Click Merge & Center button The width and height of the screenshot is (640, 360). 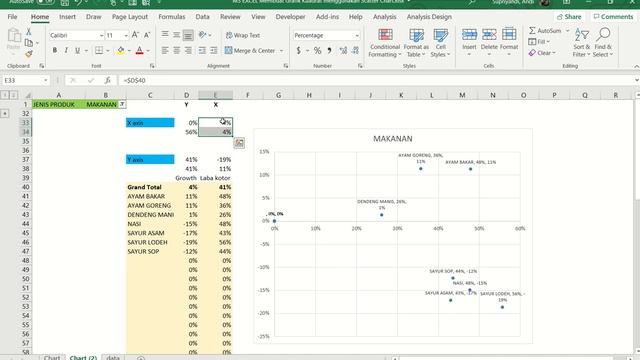250,51
